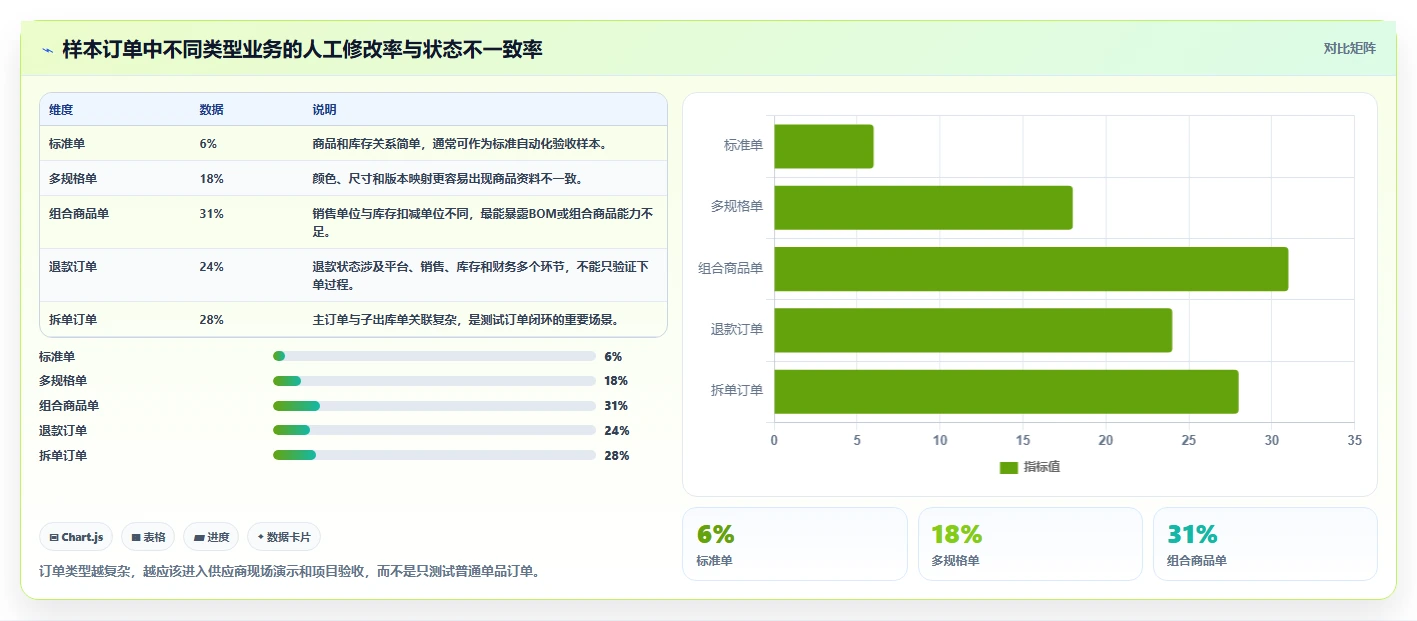Click the 组合商品单 progress bar

coord(434,406)
